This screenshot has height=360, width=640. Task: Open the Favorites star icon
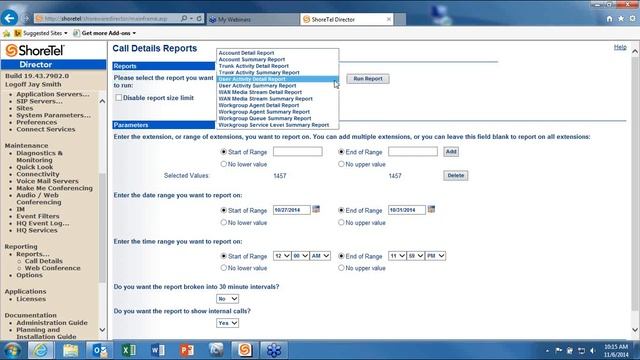coord(621,19)
